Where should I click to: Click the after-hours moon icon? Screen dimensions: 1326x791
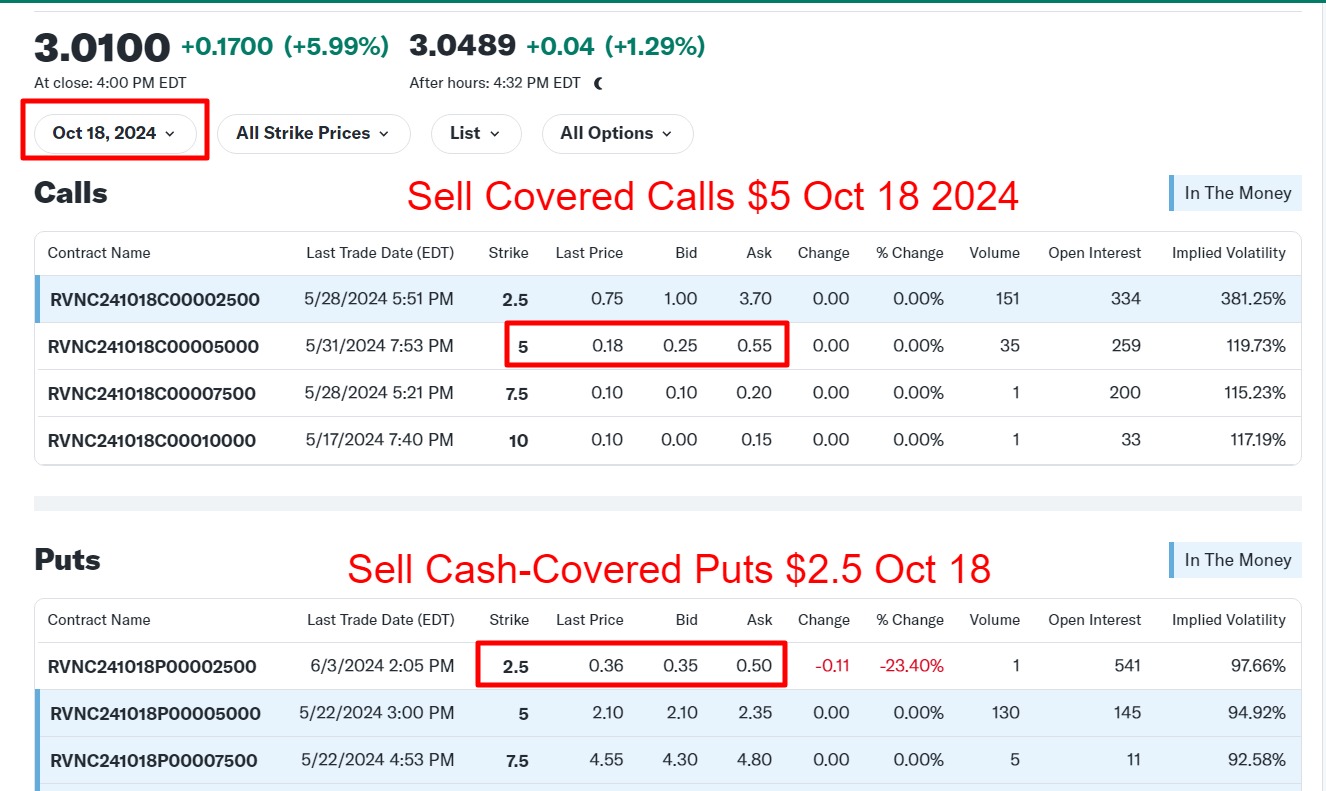pos(599,83)
